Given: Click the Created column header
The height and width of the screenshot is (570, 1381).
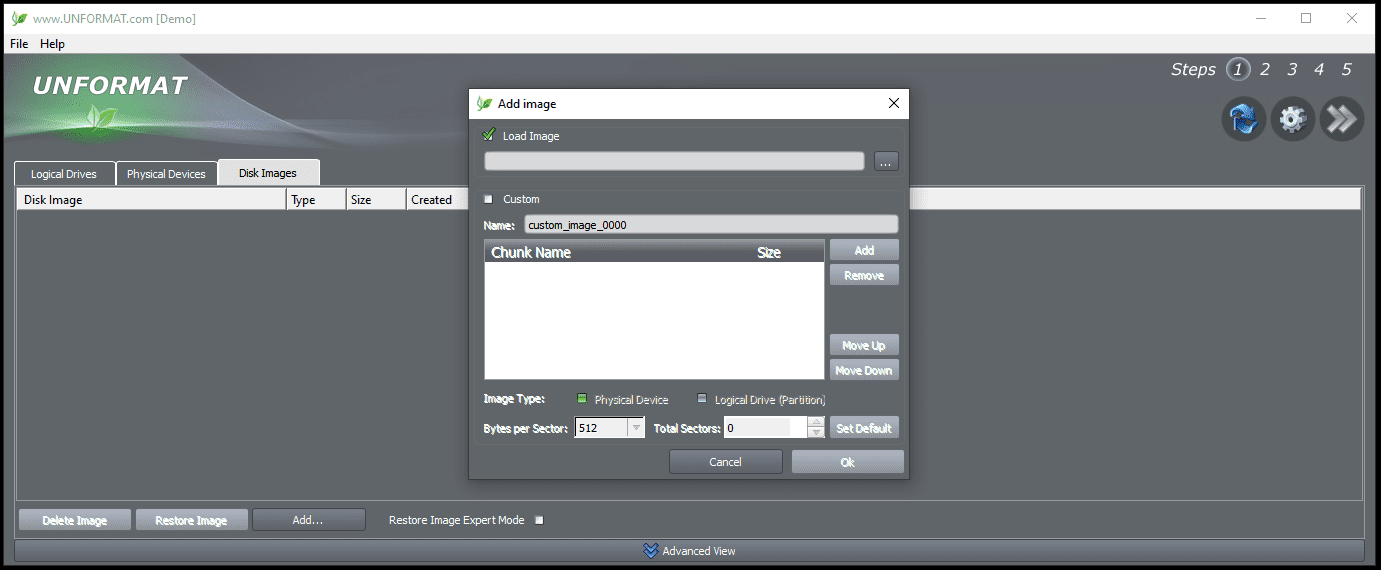Looking at the screenshot, I should (437, 199).
